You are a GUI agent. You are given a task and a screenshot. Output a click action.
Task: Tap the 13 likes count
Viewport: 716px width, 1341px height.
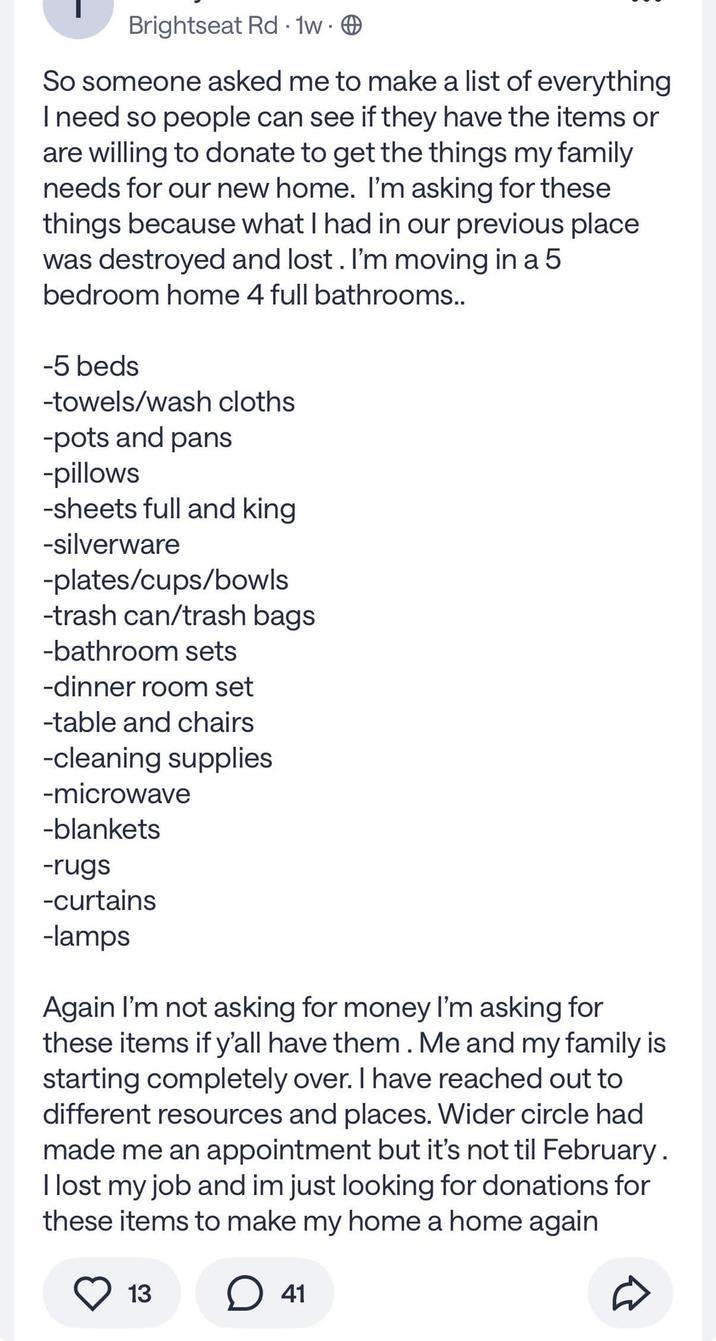point(140,1293)
